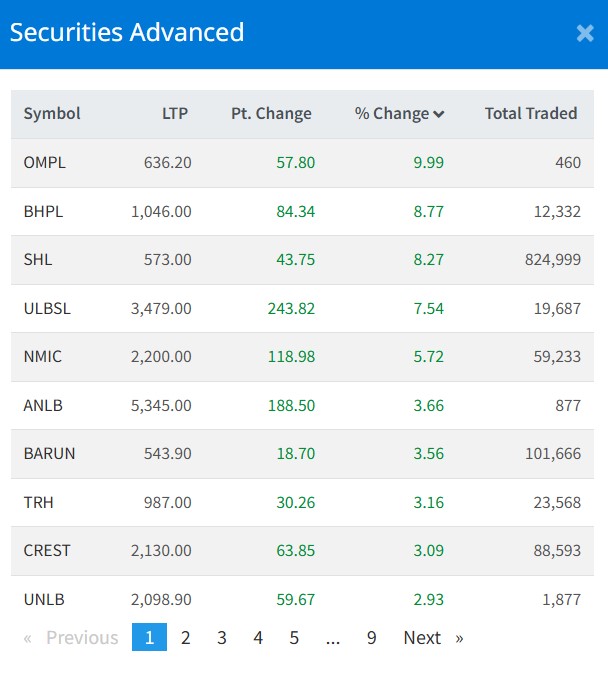608x685 pixels.
Task: Sort table by LTP column header
Action: tap(175, 114)
